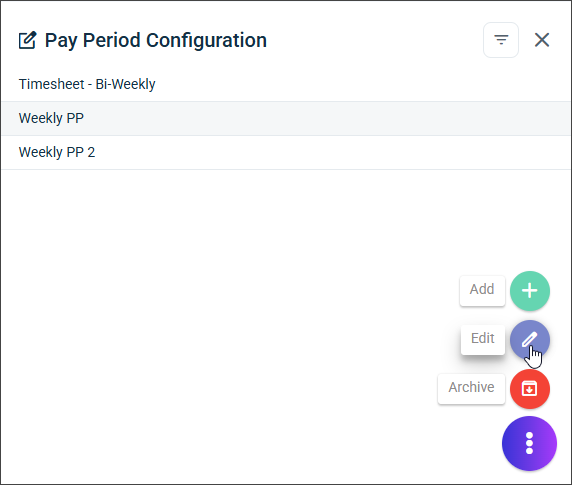Select the Timesheet - Bi-Weekly entry
Image resolution: width=572 pixels, height=485 pixels.
point(286,84)
